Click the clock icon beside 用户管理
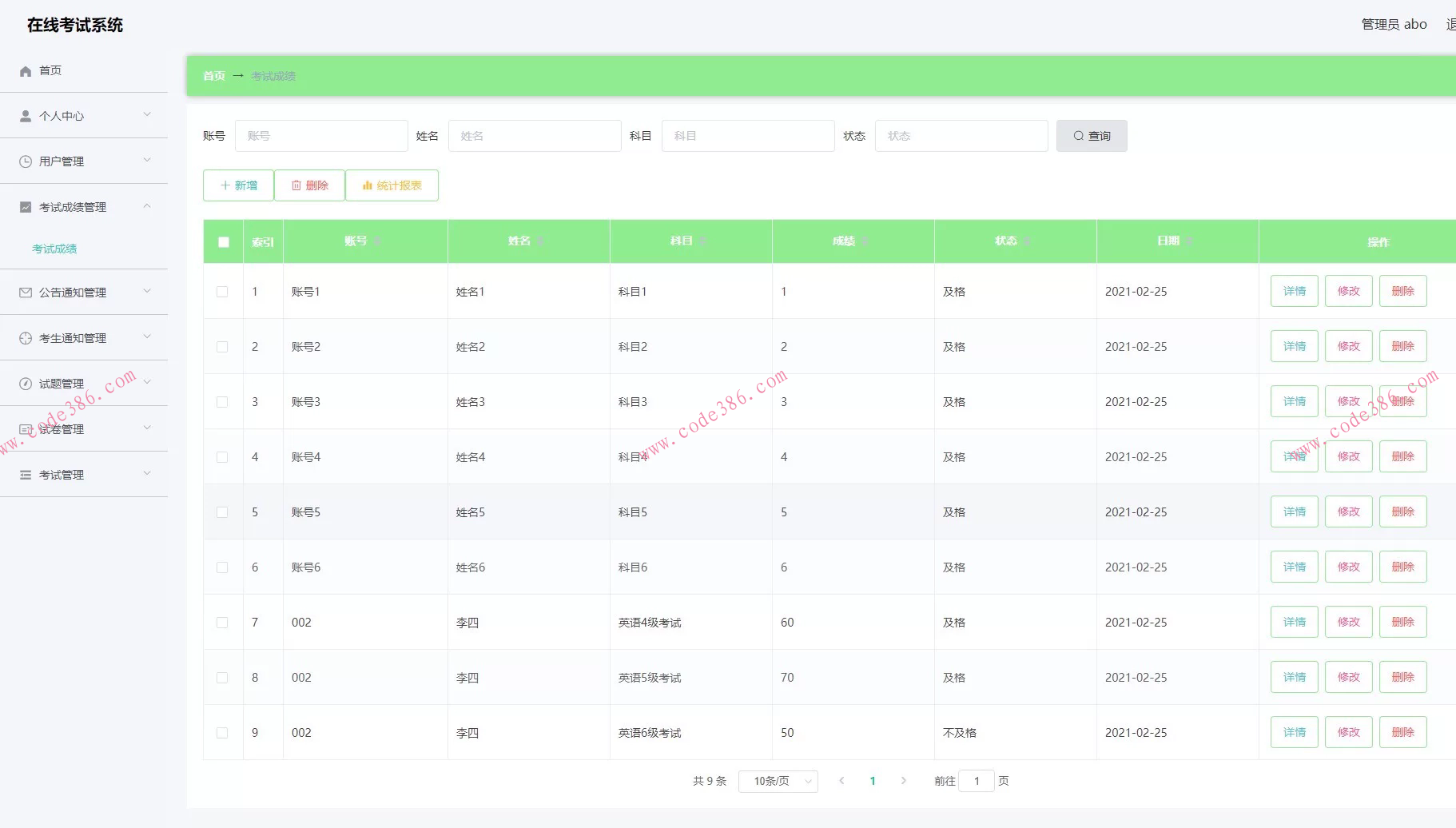This screenshot has height=828, width=1456. [x=26, y=162]
